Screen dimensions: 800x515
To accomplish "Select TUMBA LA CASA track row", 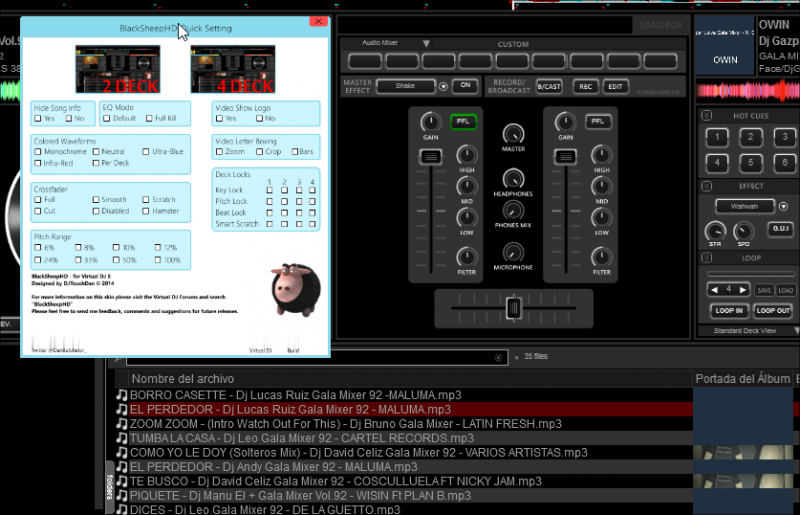I will [x=403, y=438].
